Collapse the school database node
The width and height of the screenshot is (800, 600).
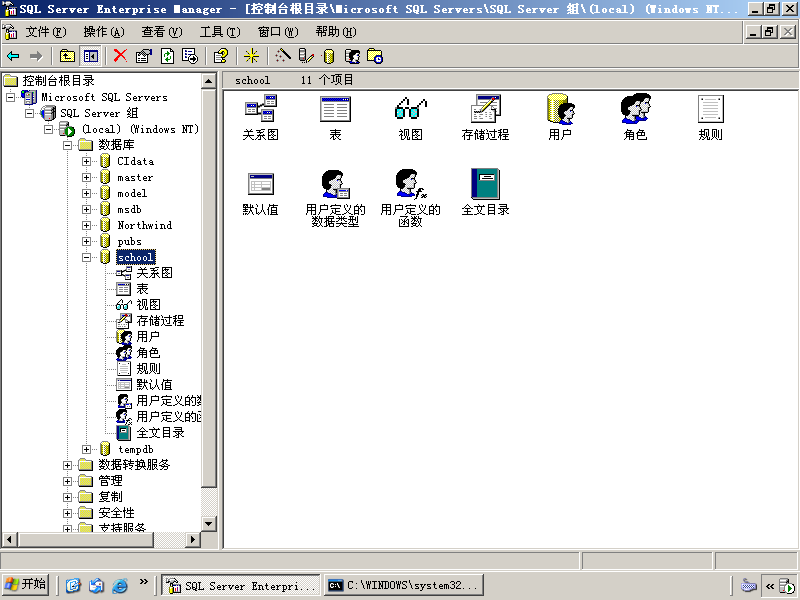tap(86, 258)
